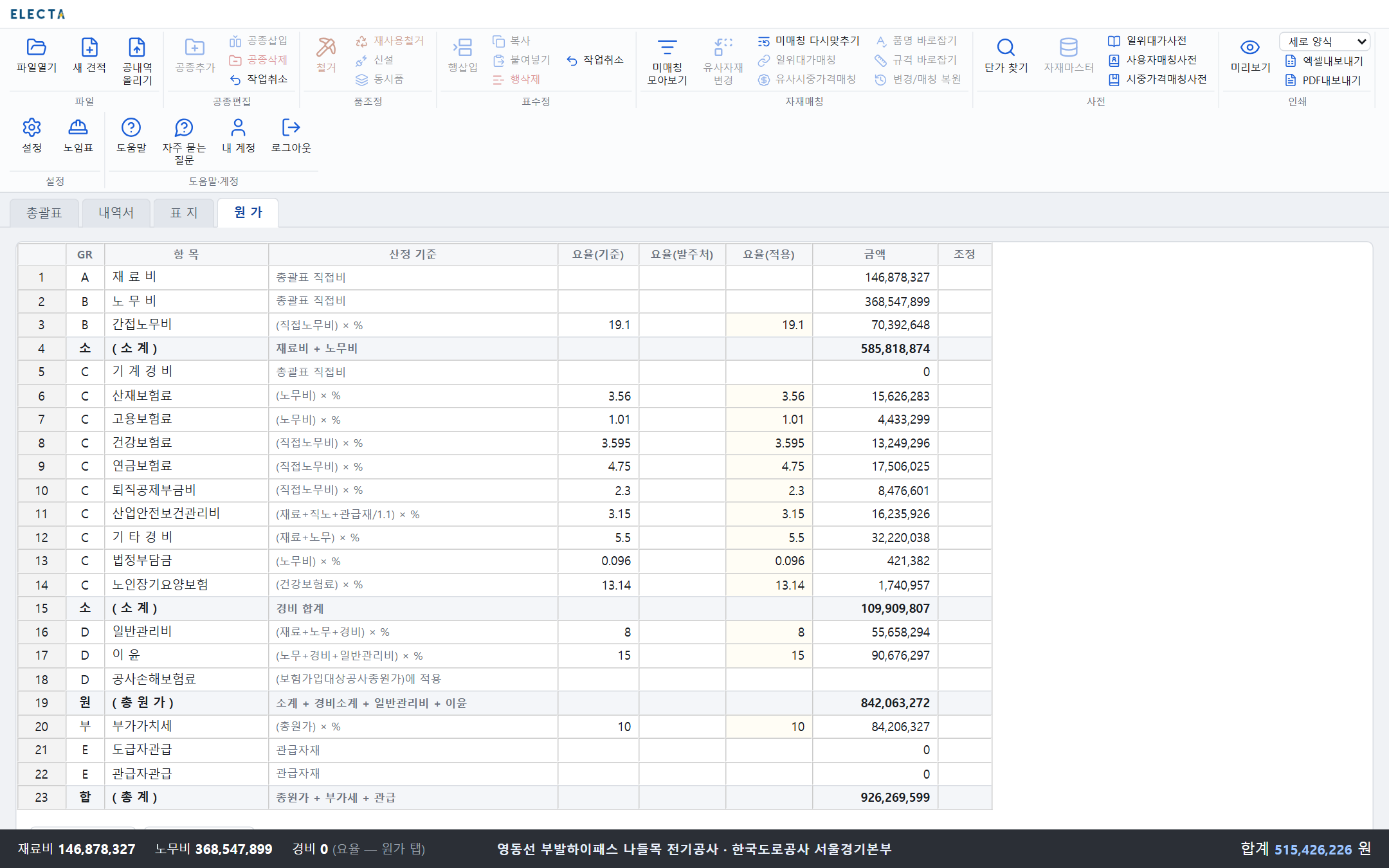Viewport: 1389px width, 868px height.
Task: Click 신설 option
Action: [375, 60]
